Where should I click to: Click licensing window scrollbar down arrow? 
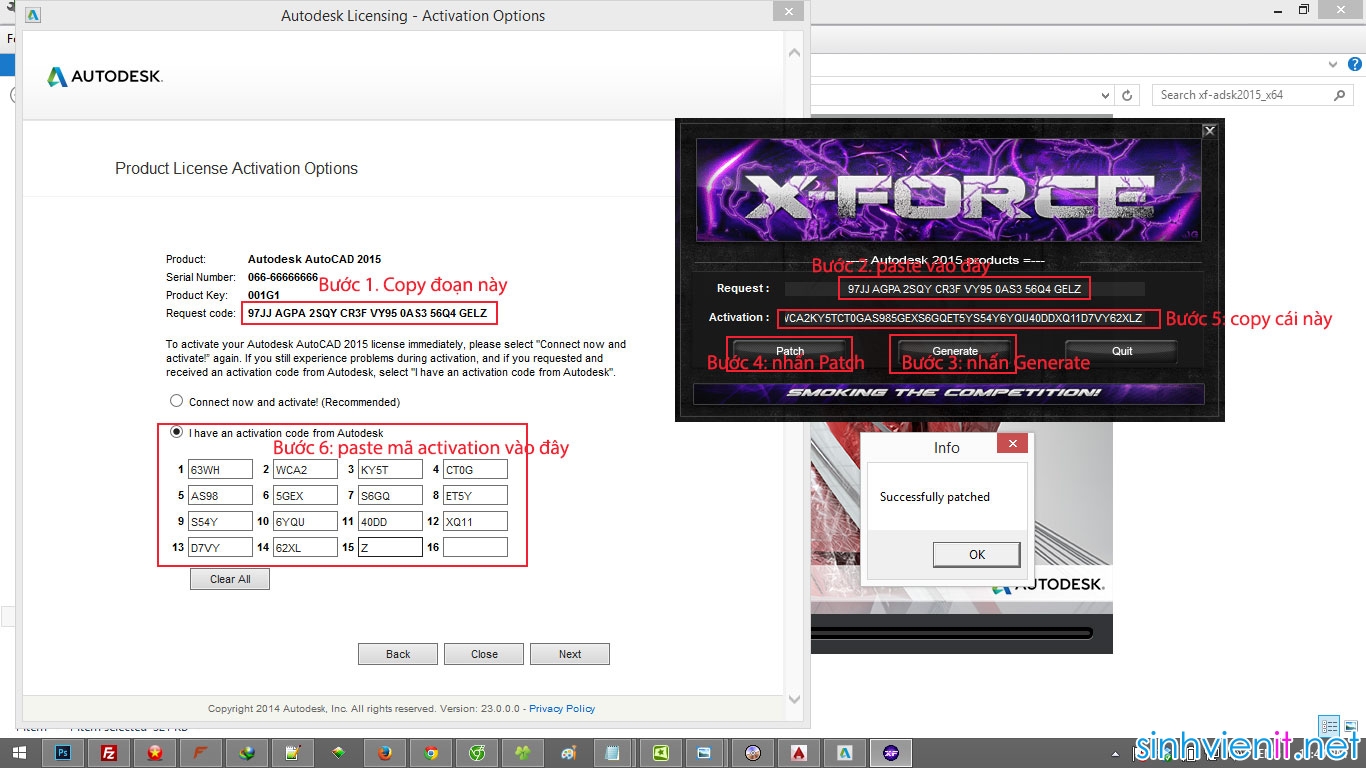[794, 700]
